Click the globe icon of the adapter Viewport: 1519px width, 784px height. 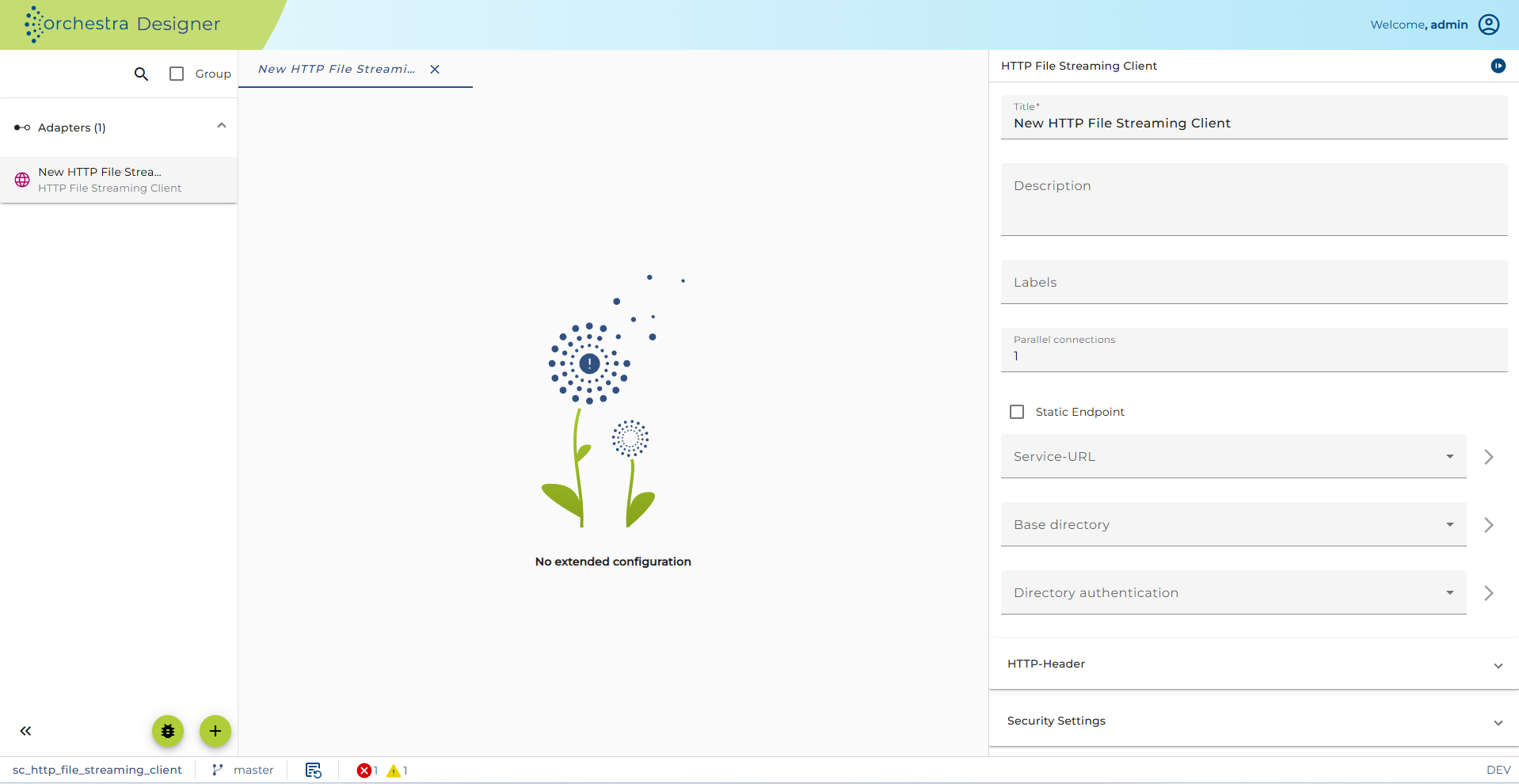click(22, 180)
